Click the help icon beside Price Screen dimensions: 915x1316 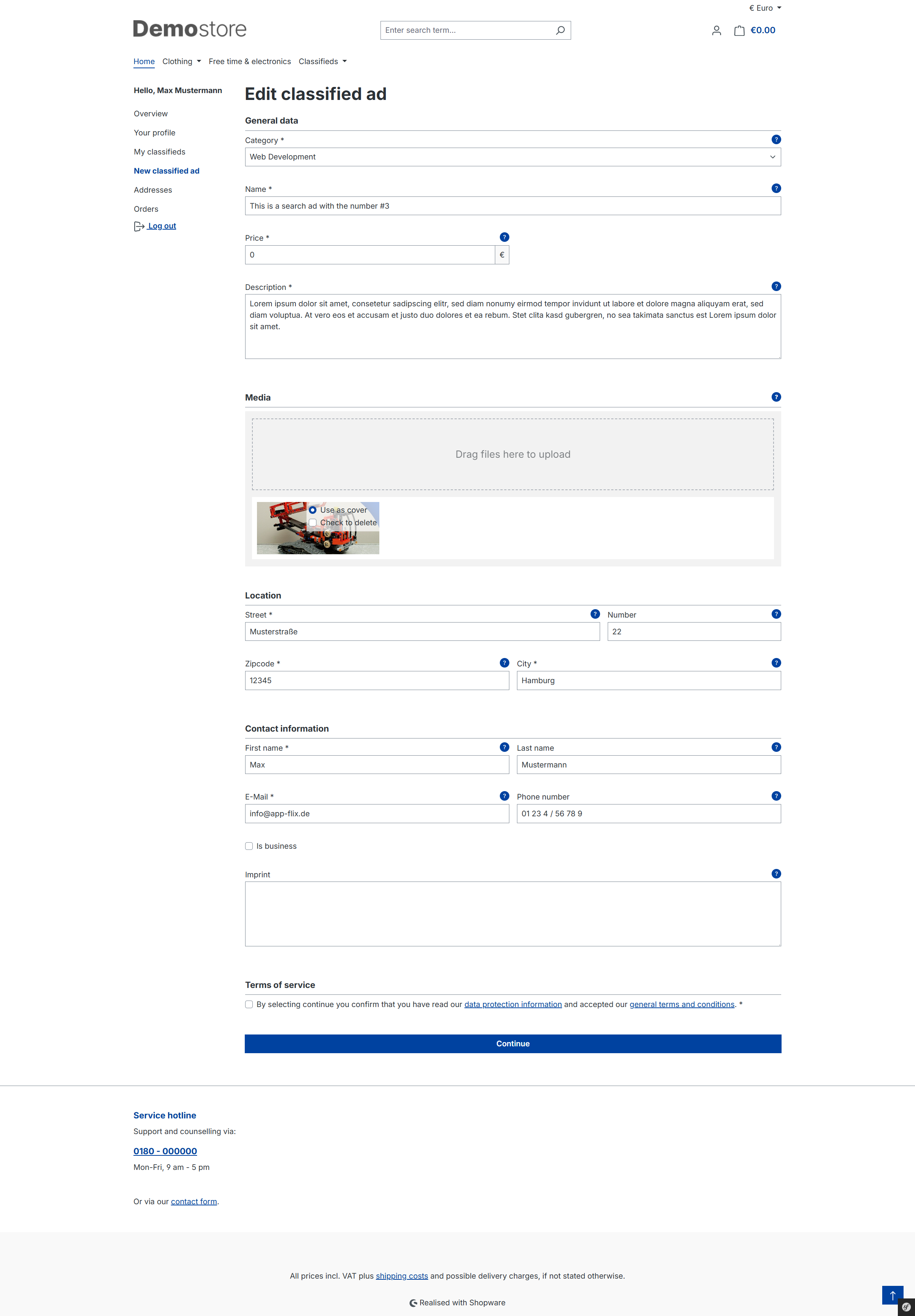tap(504, 237)
